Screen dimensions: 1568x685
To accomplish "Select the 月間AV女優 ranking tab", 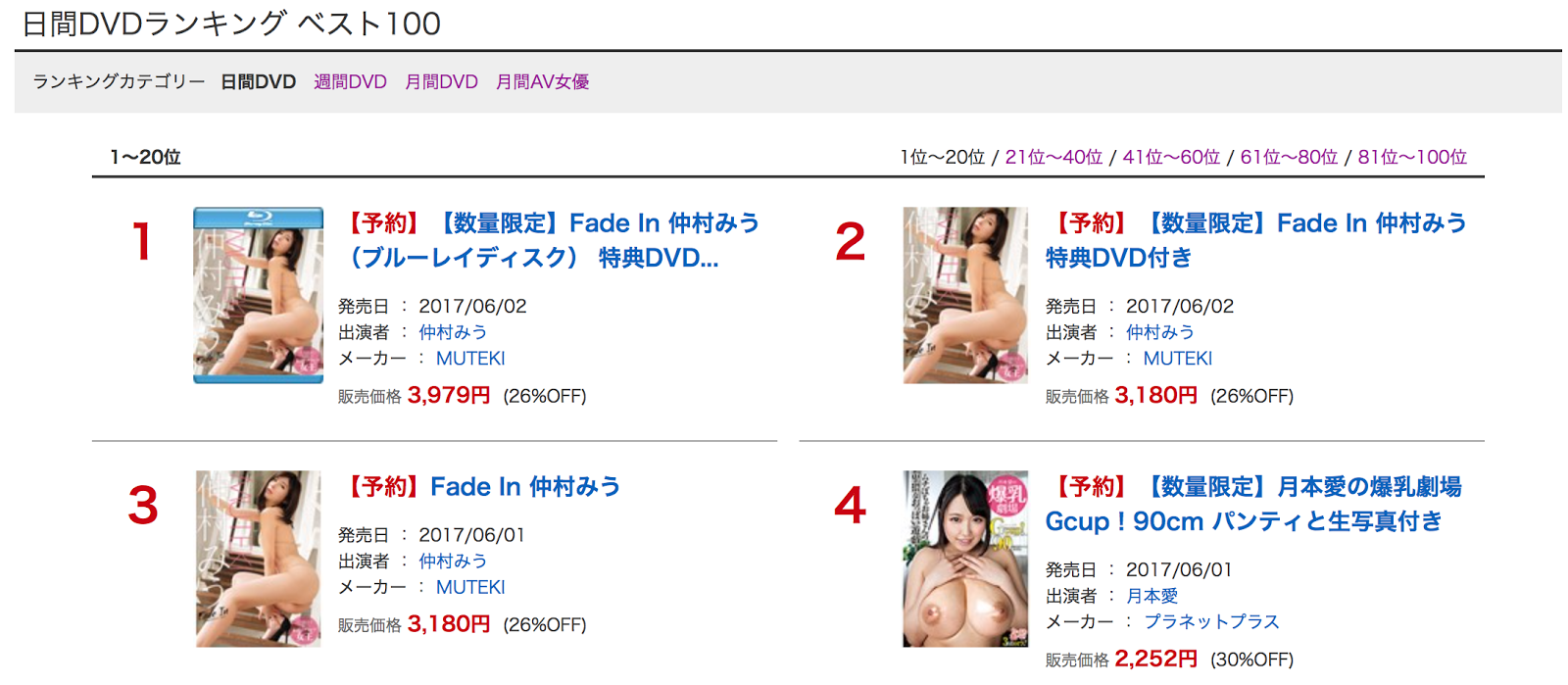I will coord(542,82).
